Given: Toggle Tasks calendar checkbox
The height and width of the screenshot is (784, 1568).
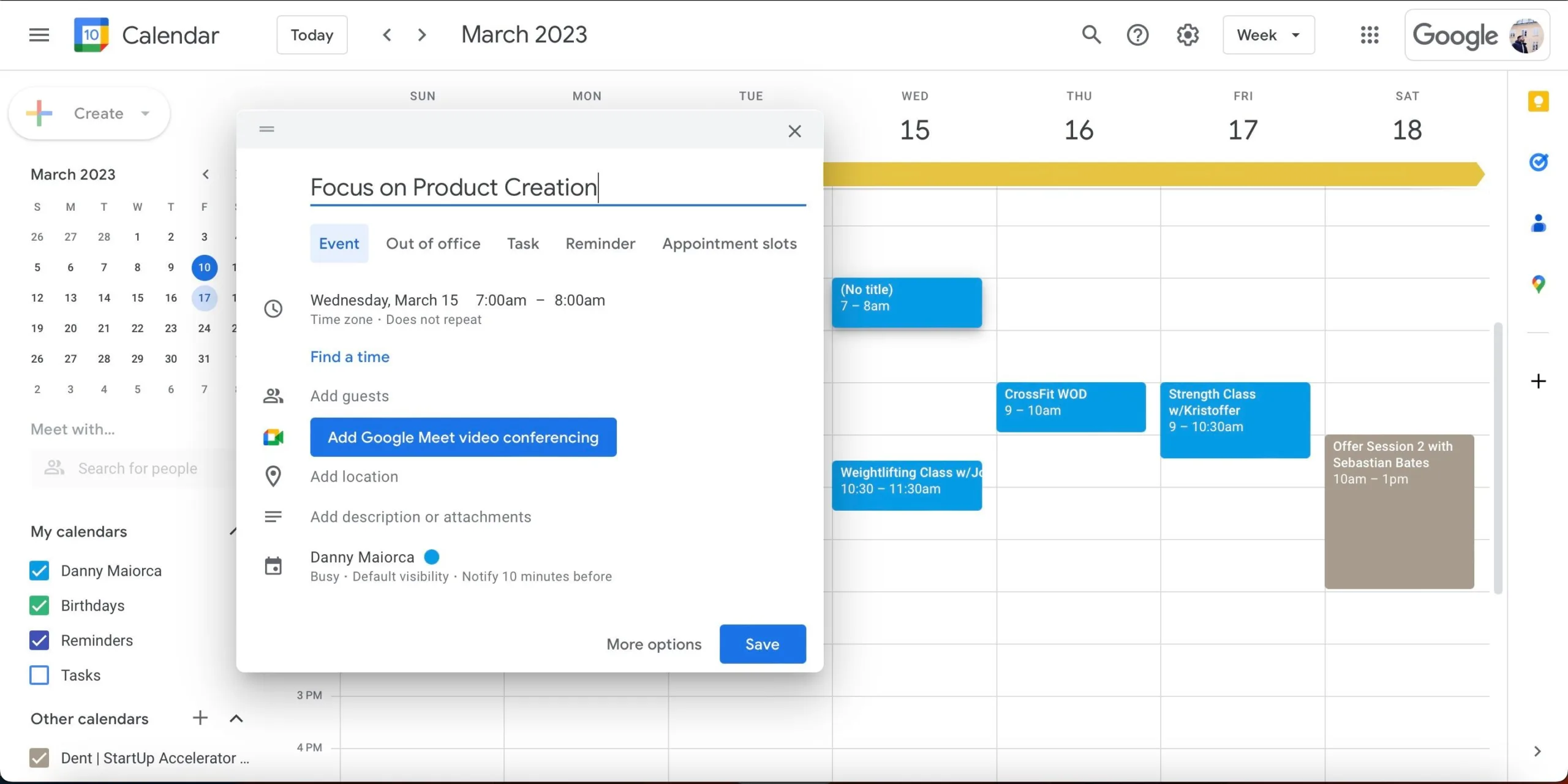Looking at the screenshot, I should [x=40, y=675].
